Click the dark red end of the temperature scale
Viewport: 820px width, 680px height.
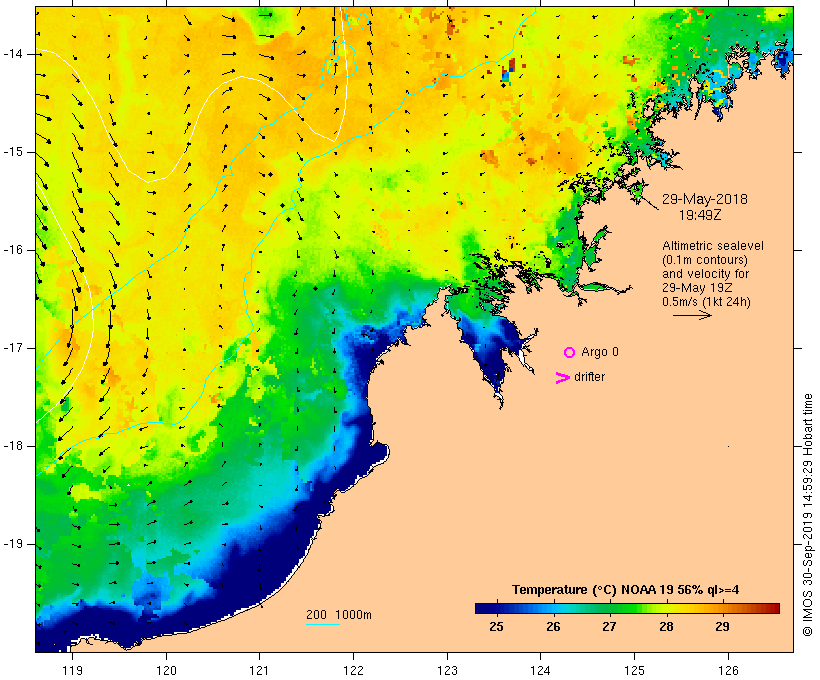click(775, 608)
